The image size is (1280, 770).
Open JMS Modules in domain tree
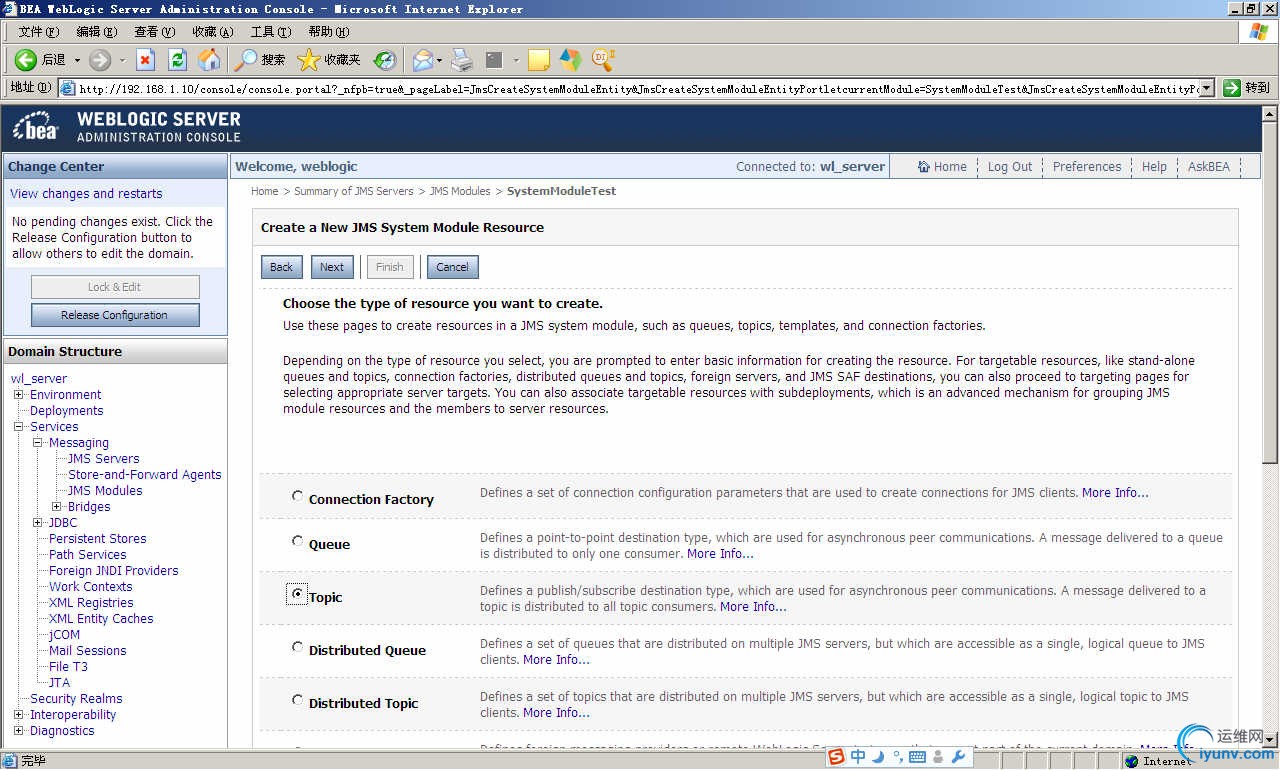[105, 491]
